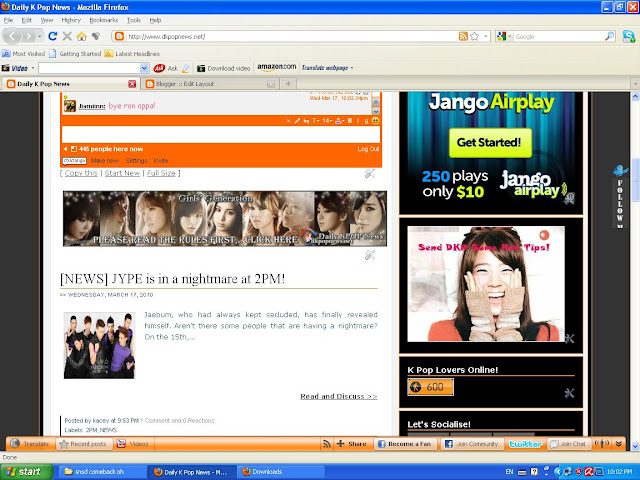Open a new tab with the plus button
This screenshot has width=640, height=480.
tap(288, 84)
